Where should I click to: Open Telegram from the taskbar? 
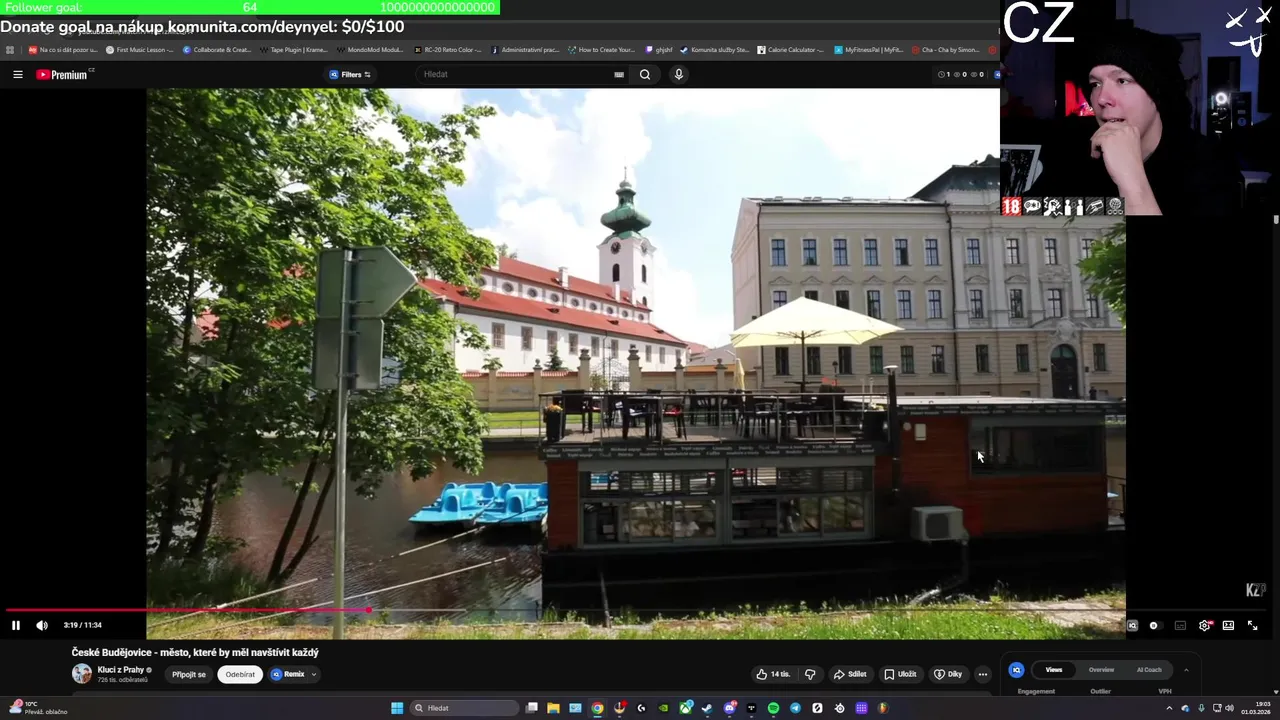click(x=795, y=708)
